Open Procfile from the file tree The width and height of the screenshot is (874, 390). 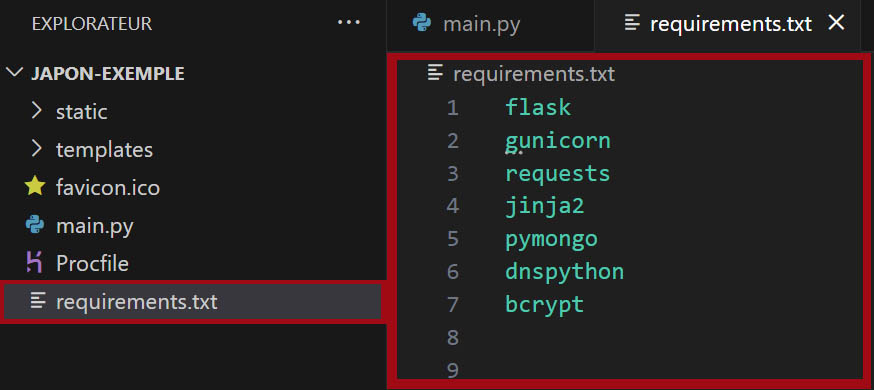[x=192, y=264]
